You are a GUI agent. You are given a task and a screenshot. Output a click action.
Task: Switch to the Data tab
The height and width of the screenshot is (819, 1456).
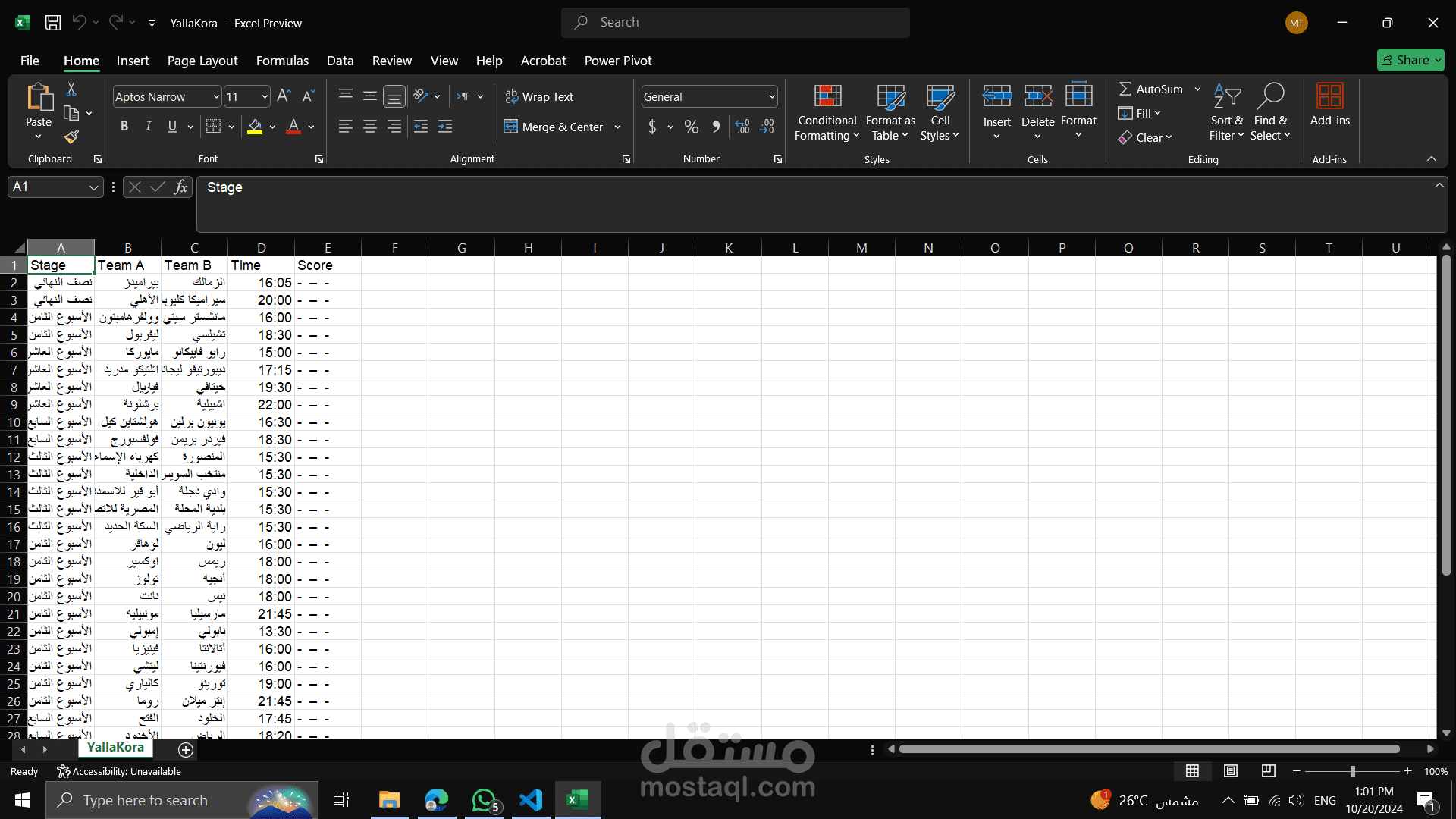click(x=340, y=61)
